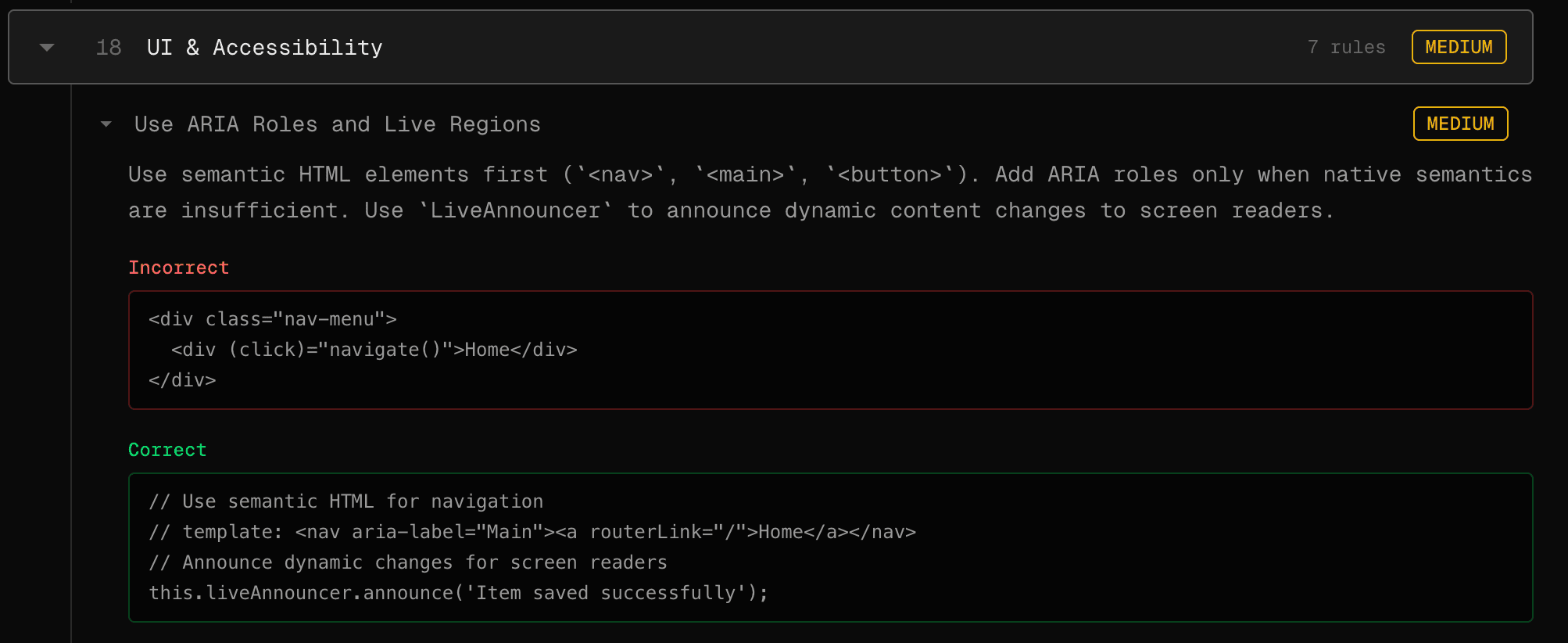The width and height of the screenshot is (1568, 643).
Task: Click the Incorrect label above the red code block
Action: pyautogui.click(x=179, y=268)
